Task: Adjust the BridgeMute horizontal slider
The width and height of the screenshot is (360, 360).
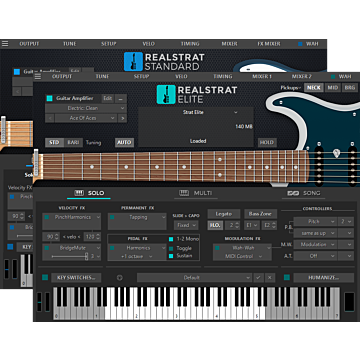Action: point(69,257)
